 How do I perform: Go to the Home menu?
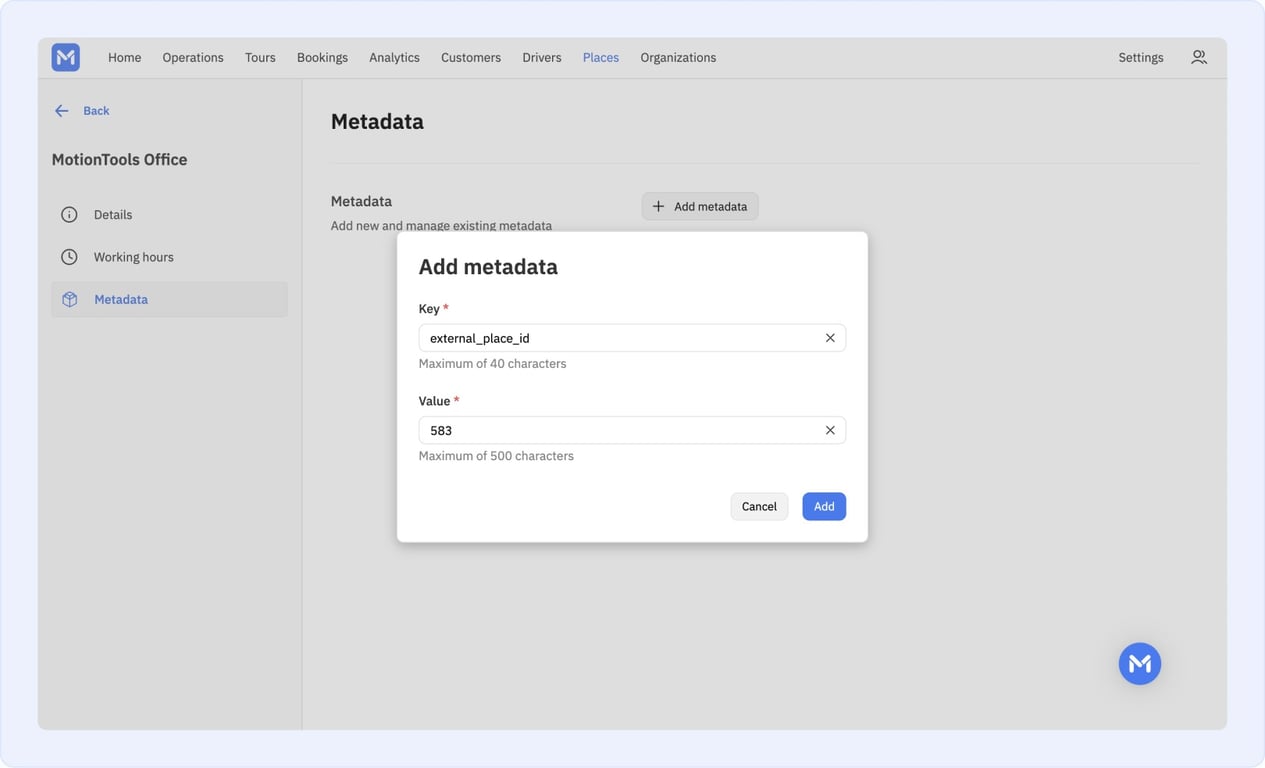(x=124, y=57)
